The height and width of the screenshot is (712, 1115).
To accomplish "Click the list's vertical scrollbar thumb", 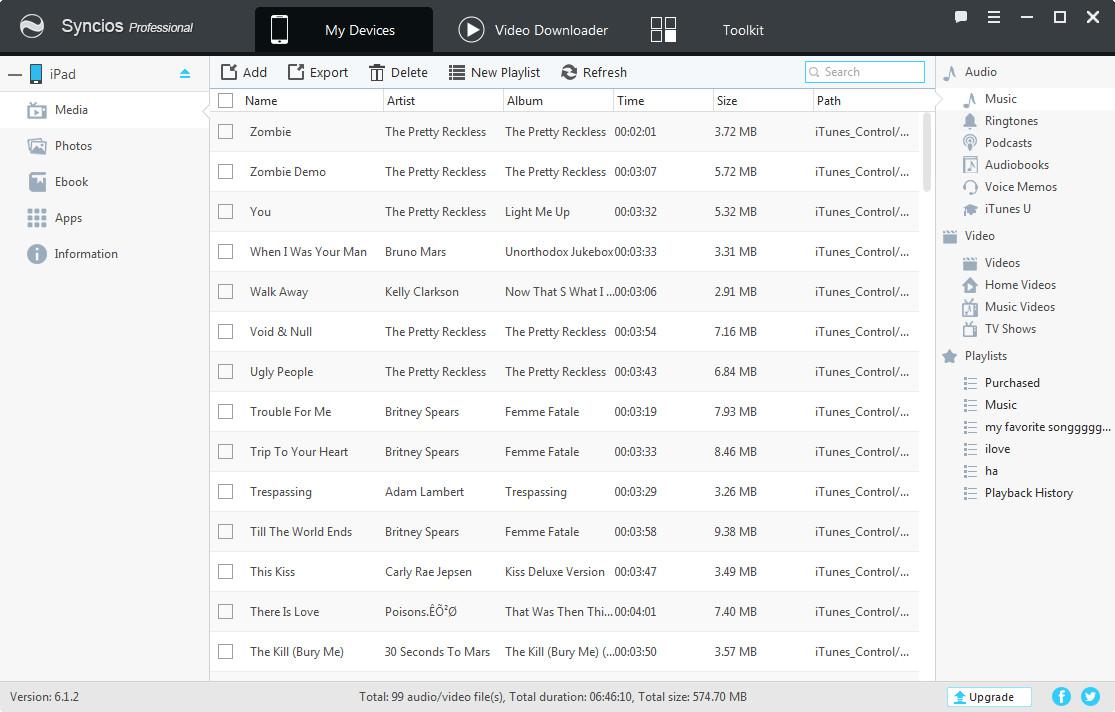I will point(927,152).
